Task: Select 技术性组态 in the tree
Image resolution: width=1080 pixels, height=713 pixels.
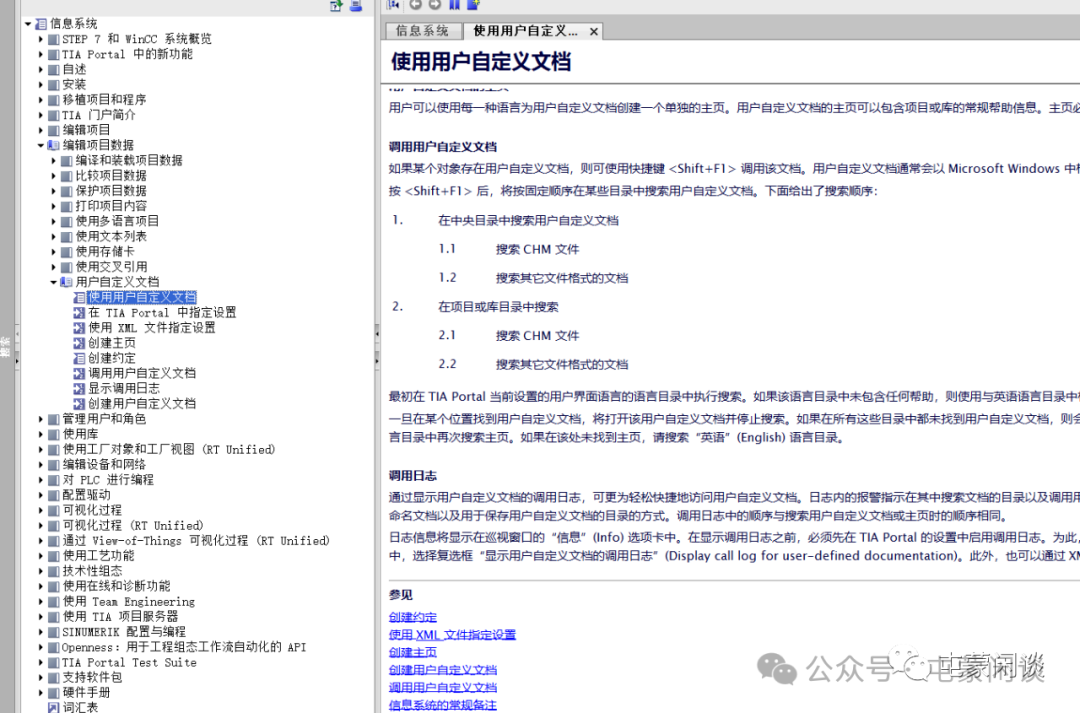Action: coord(92,571)
